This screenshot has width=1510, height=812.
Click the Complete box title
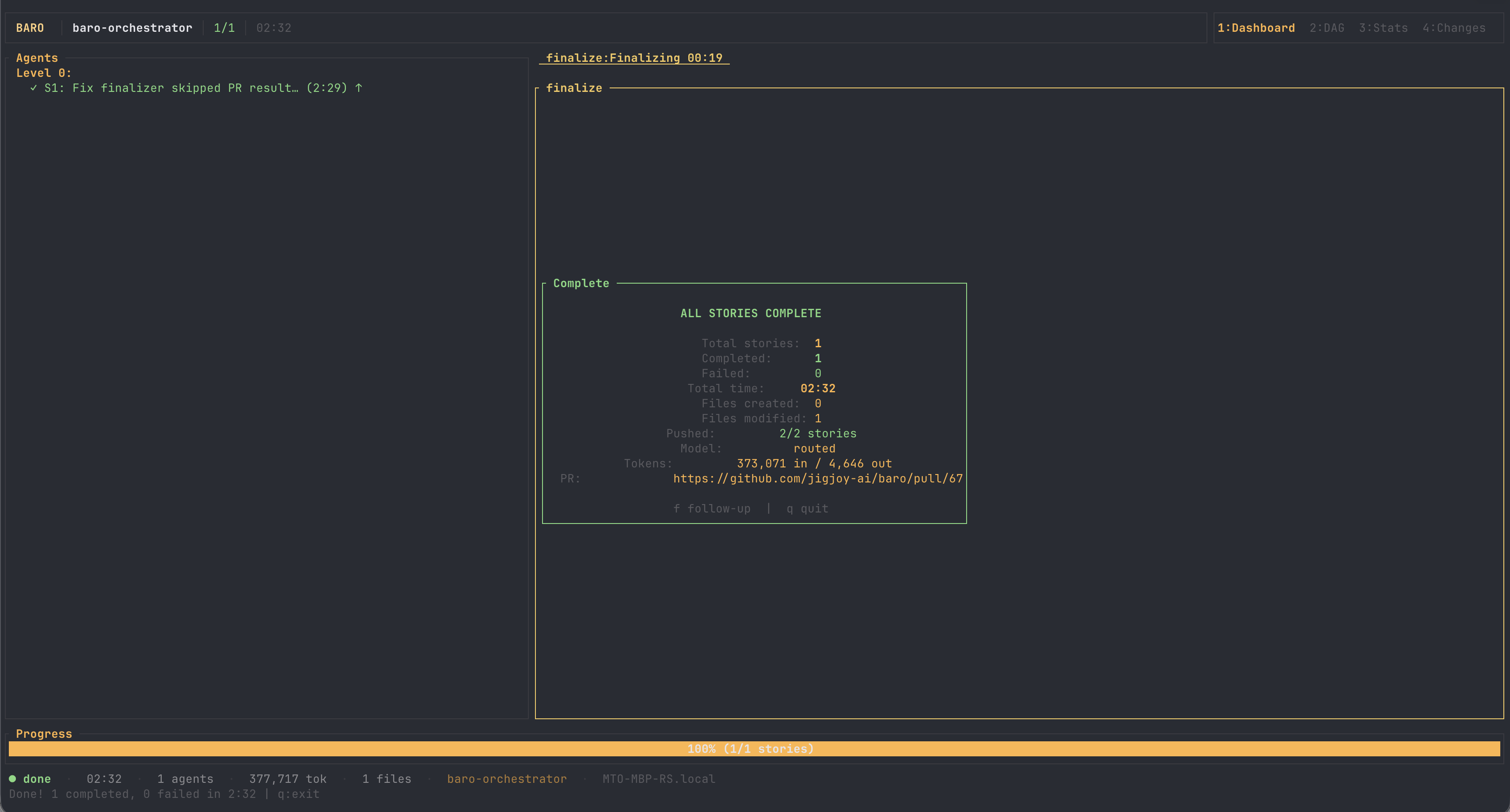click(581, 283)
